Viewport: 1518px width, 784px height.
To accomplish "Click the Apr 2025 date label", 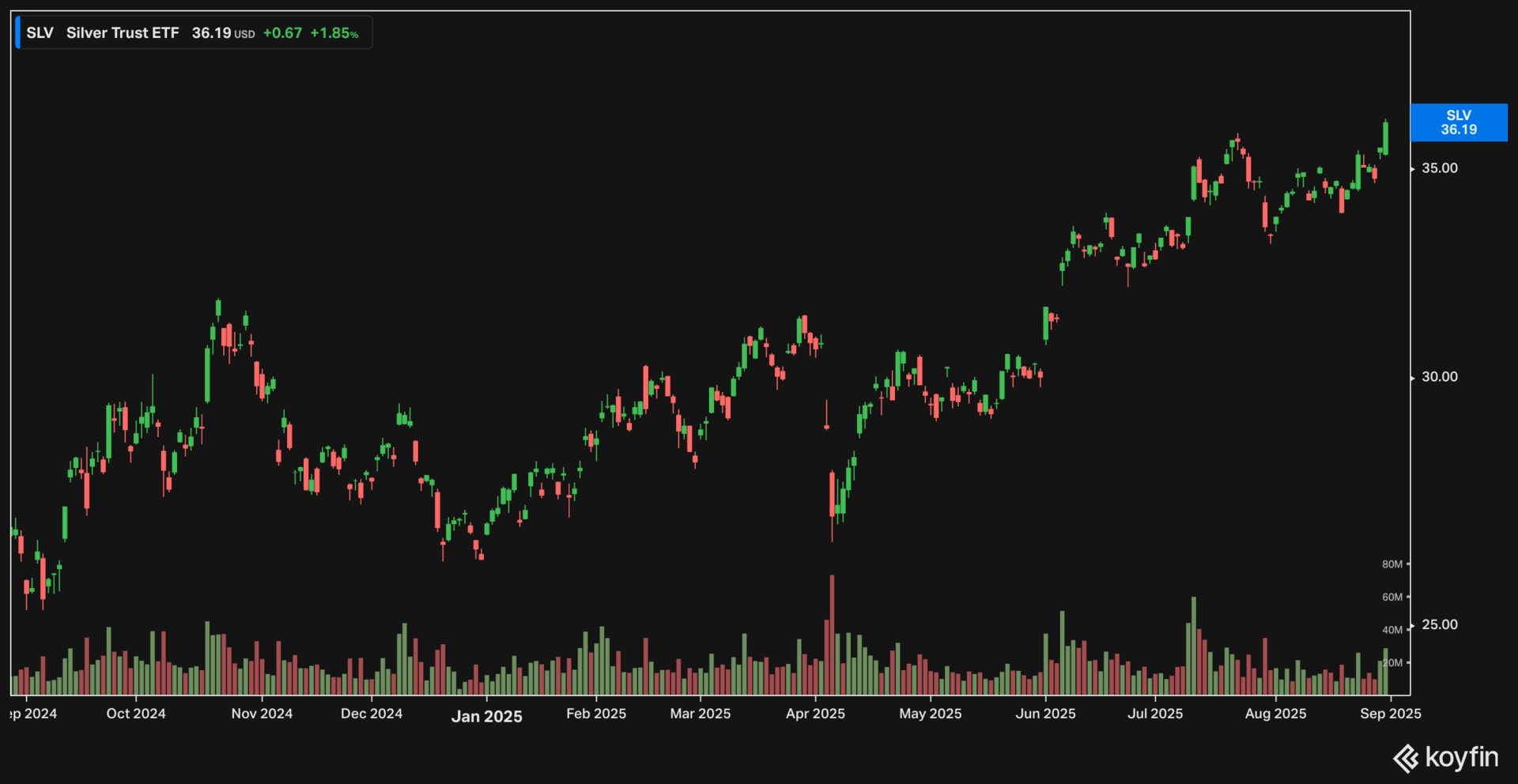I will pyautogui.click(x=815, y=714).
